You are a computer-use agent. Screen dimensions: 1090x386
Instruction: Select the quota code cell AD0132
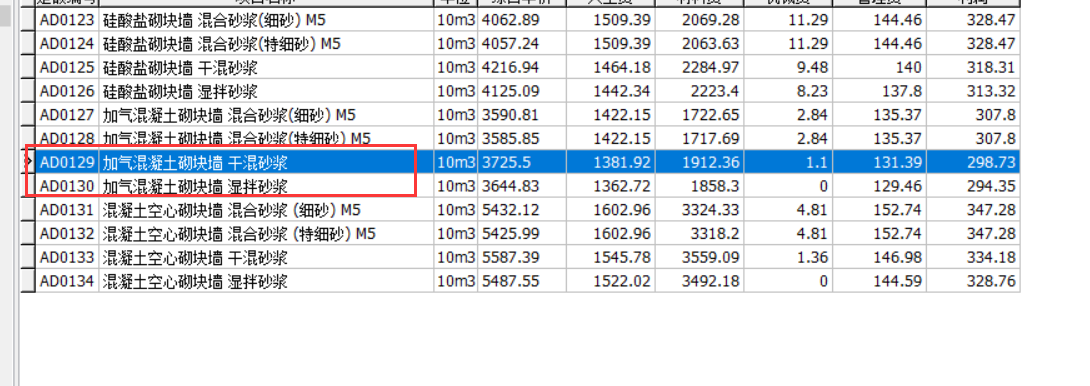click(67, 234)
